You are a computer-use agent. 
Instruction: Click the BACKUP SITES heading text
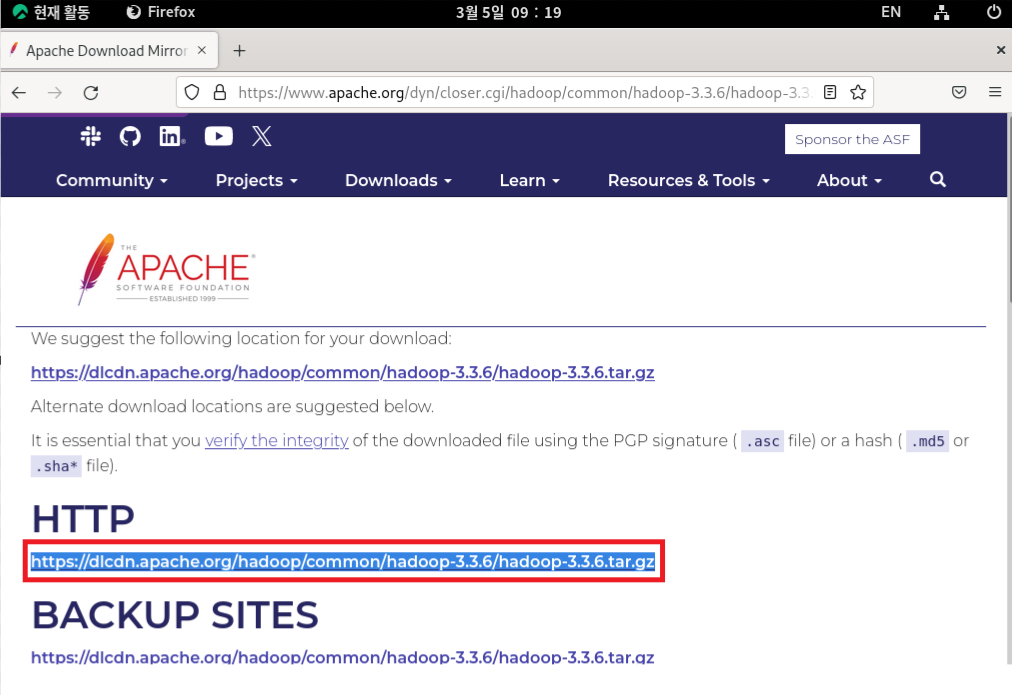click(175, 614)
